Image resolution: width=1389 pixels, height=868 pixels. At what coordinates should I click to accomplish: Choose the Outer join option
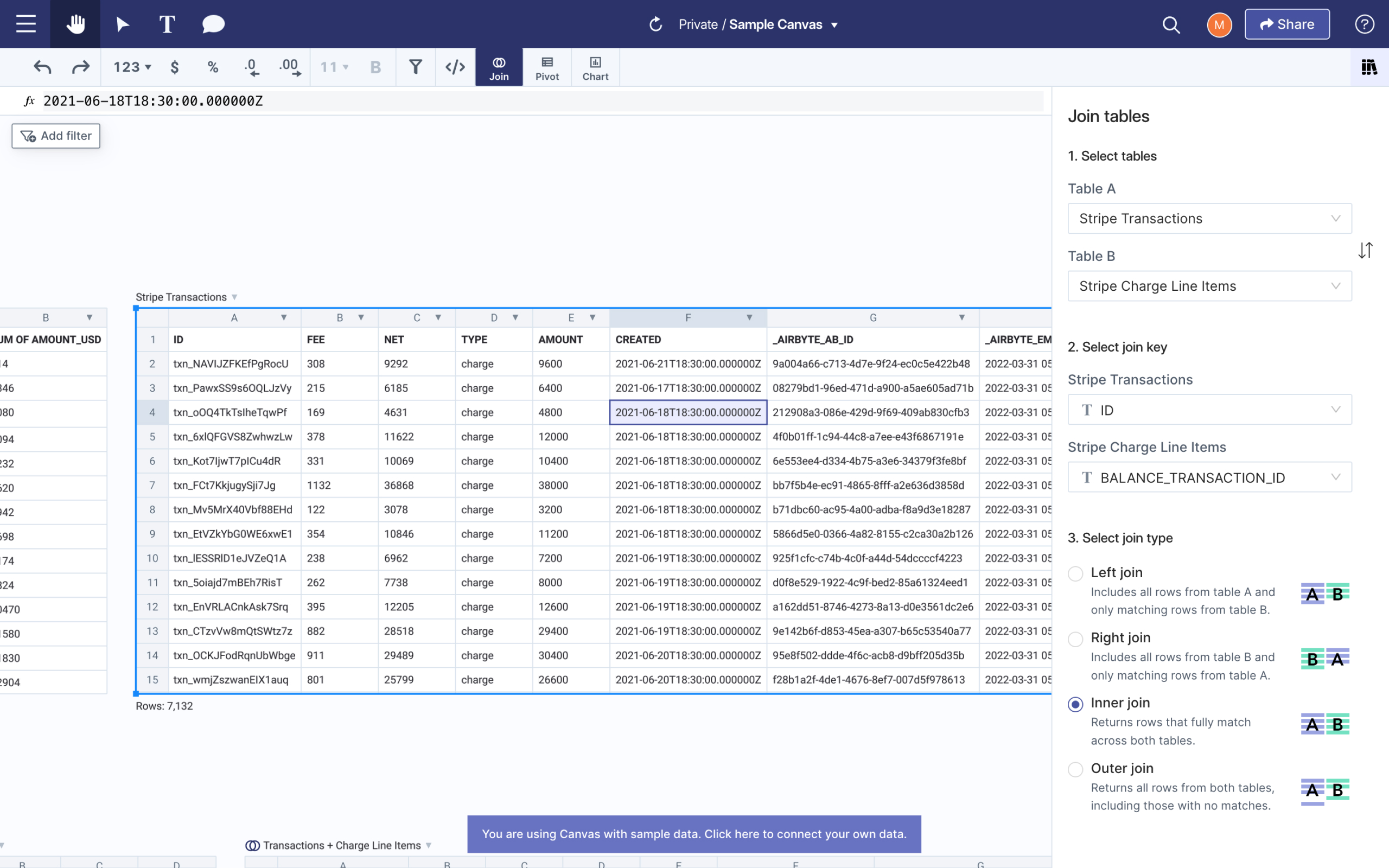(1075, 769)
